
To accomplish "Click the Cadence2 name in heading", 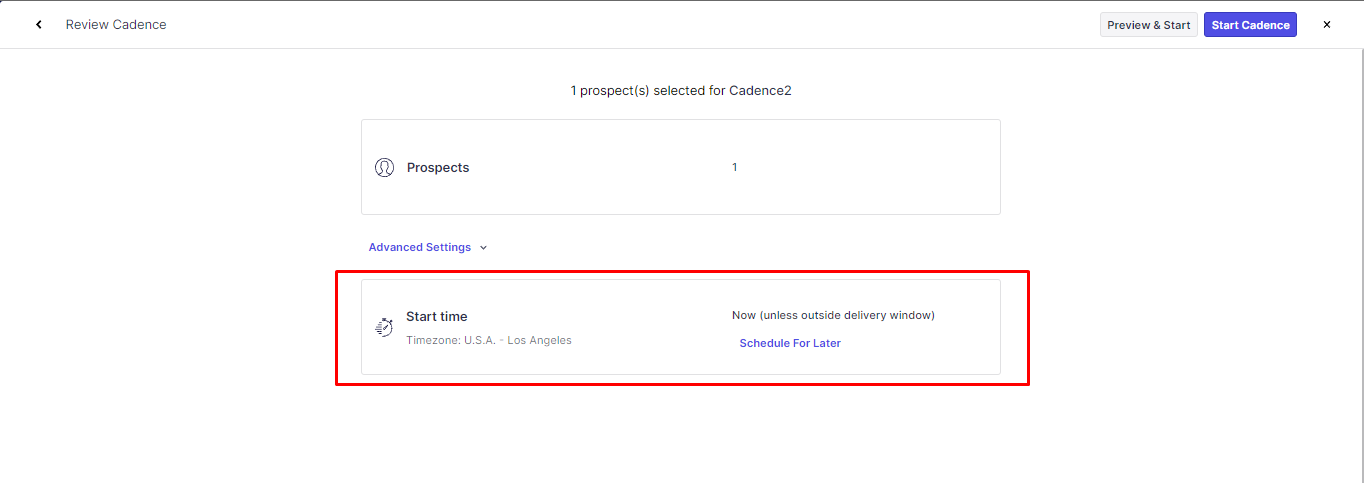I will pos(760,91).
